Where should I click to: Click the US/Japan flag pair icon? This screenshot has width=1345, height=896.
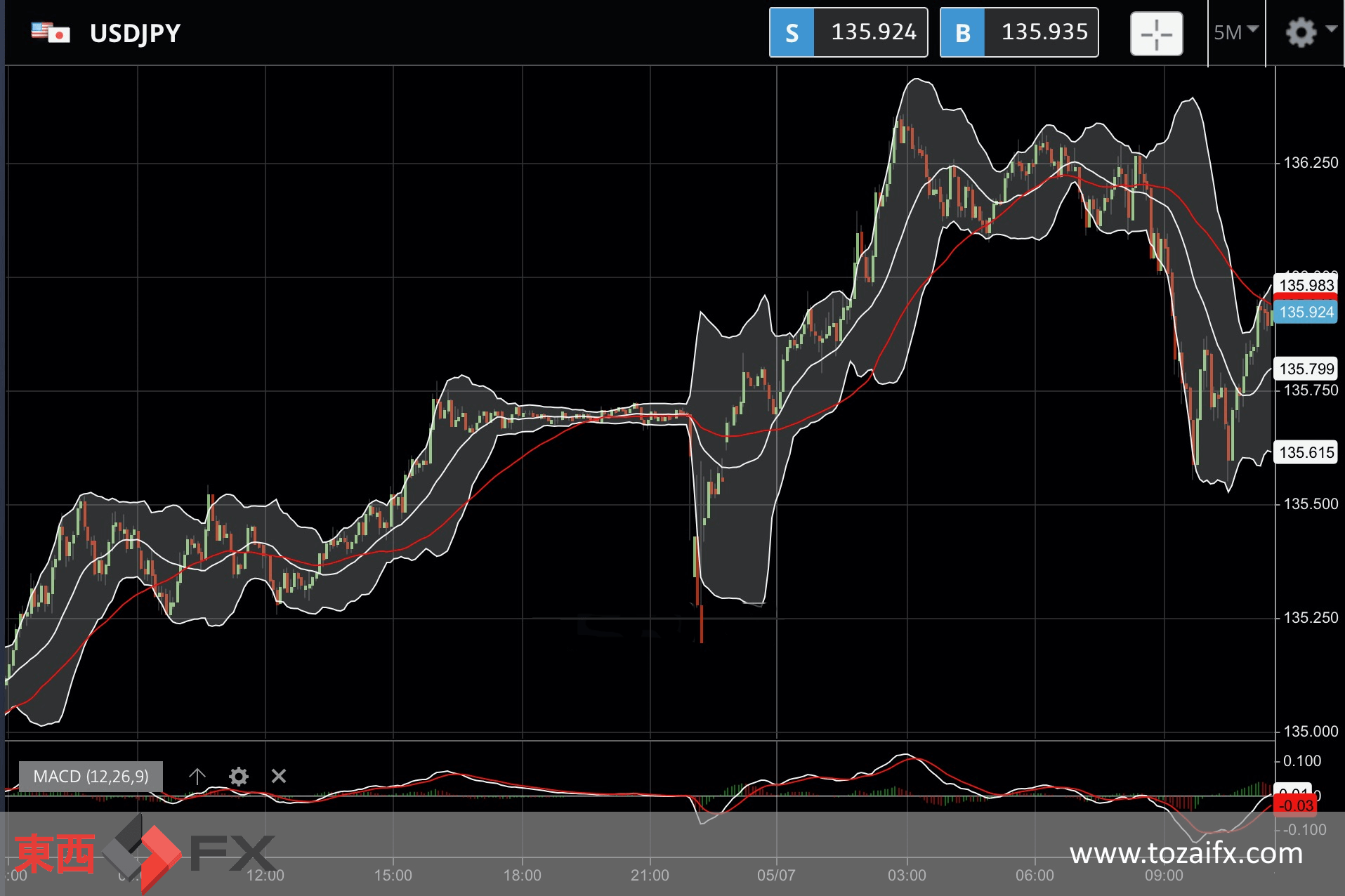pos(51,33)
